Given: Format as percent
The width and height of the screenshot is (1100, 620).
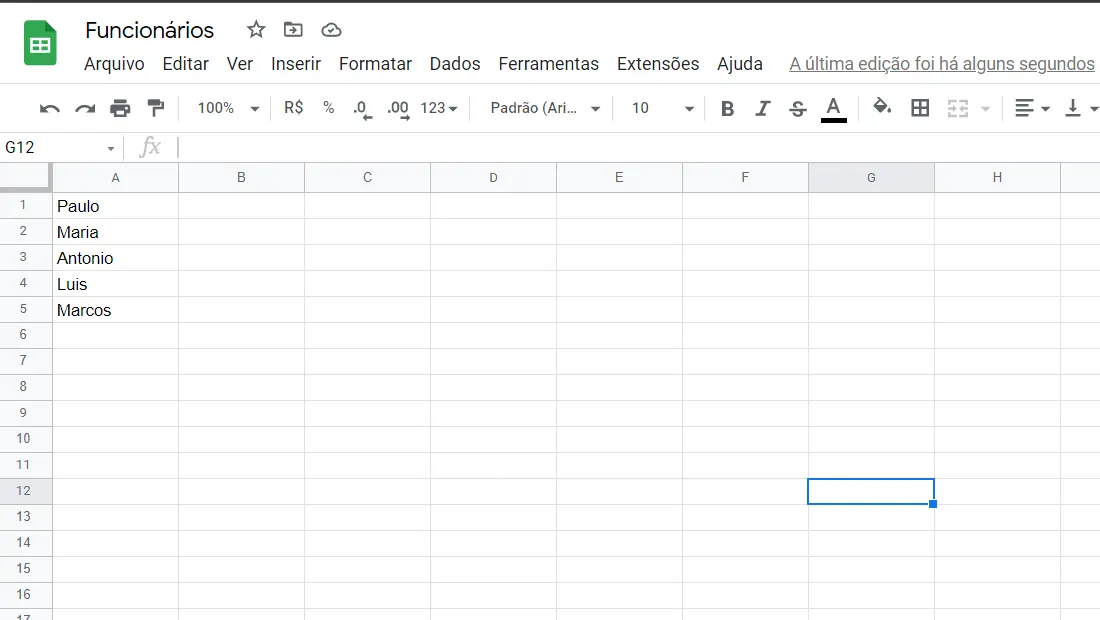Looking at the screenshot, I should [x=328, y=107].
